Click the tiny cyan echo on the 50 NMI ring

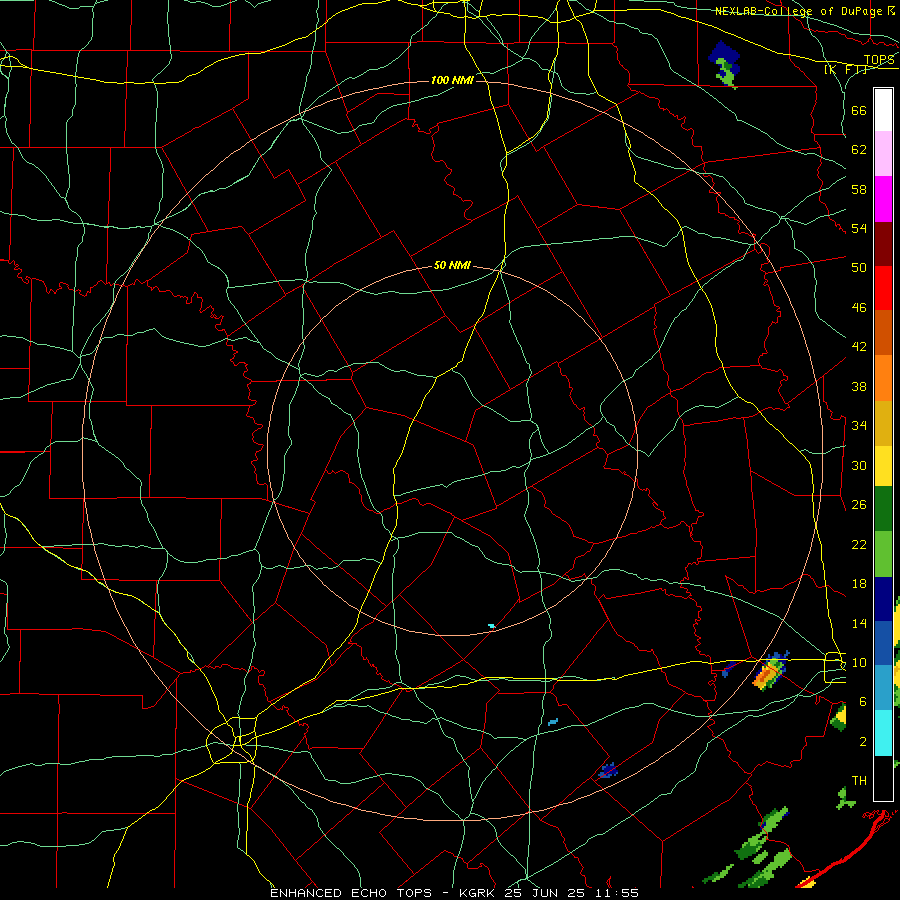(491, 626)
